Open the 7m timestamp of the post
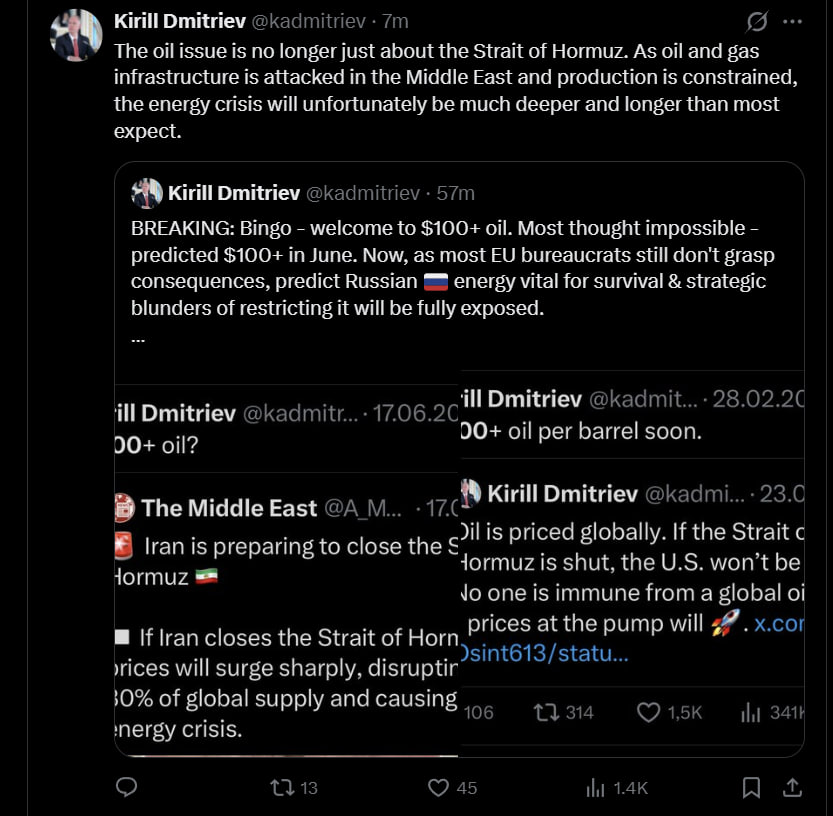This screenshot has width=833, height=816. point(396,21)
